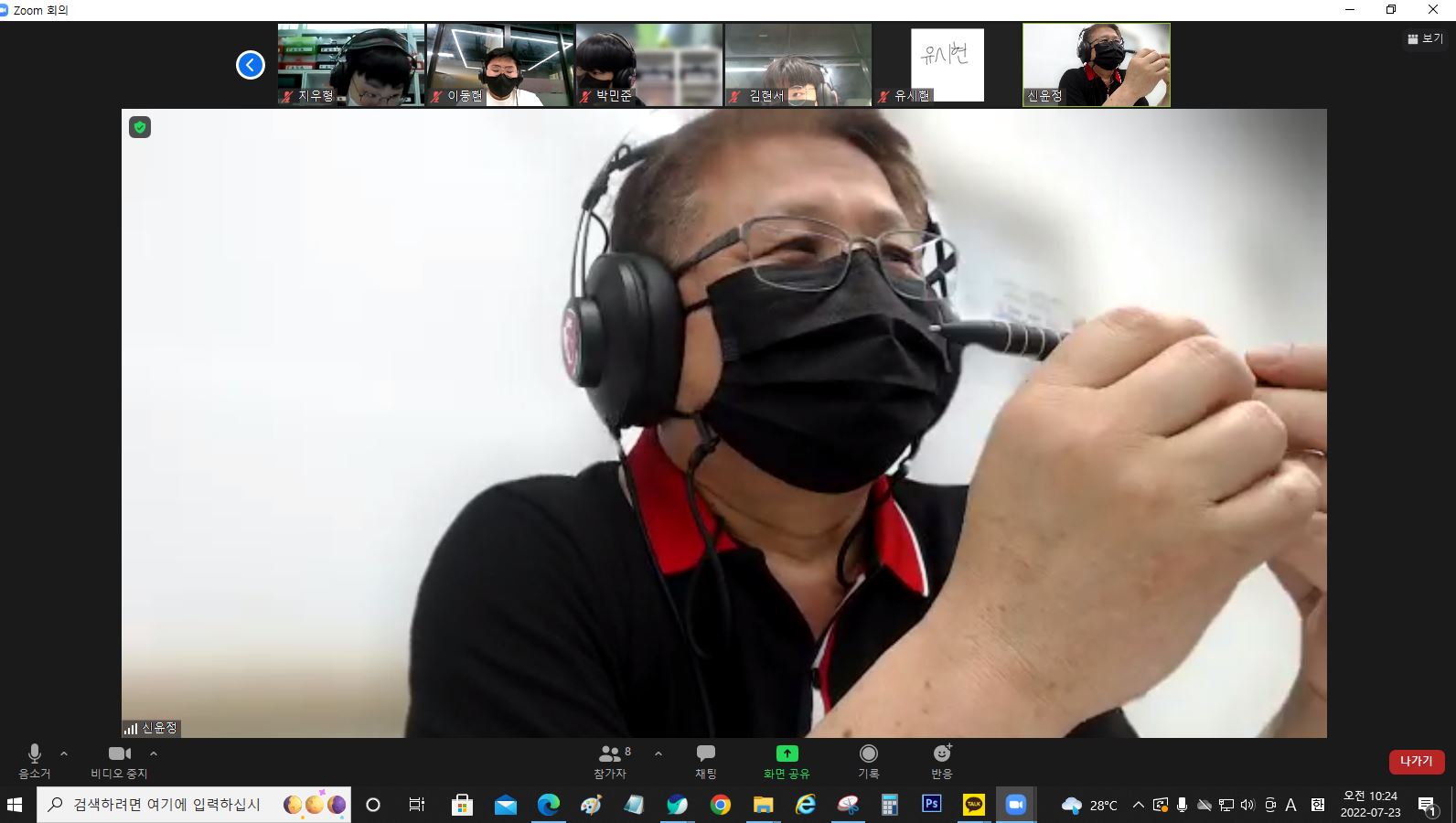The width and height of the screenshot is (1456, 823).
Task: Open the 보기 view menu
Action: tap(1425, 38)
